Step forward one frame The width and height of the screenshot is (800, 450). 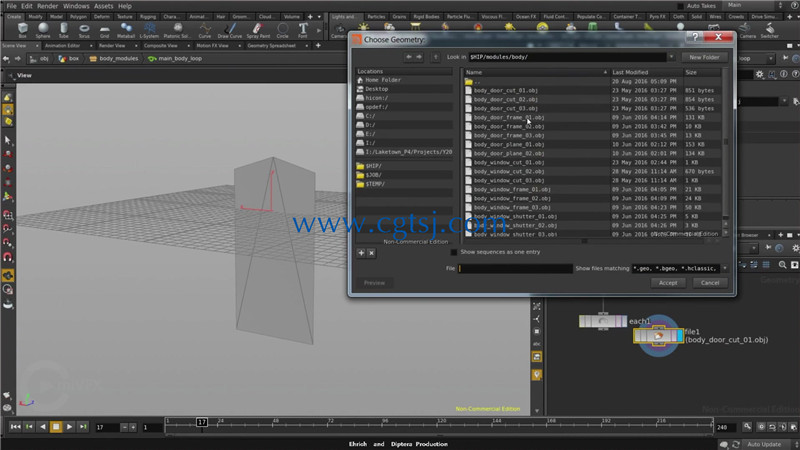point(83,427)
